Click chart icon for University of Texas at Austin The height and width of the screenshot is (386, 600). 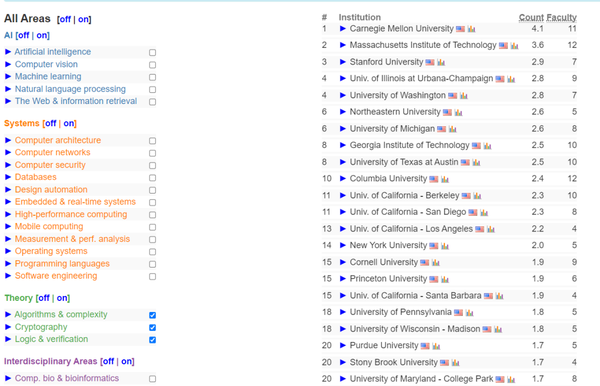pos(476,163)
